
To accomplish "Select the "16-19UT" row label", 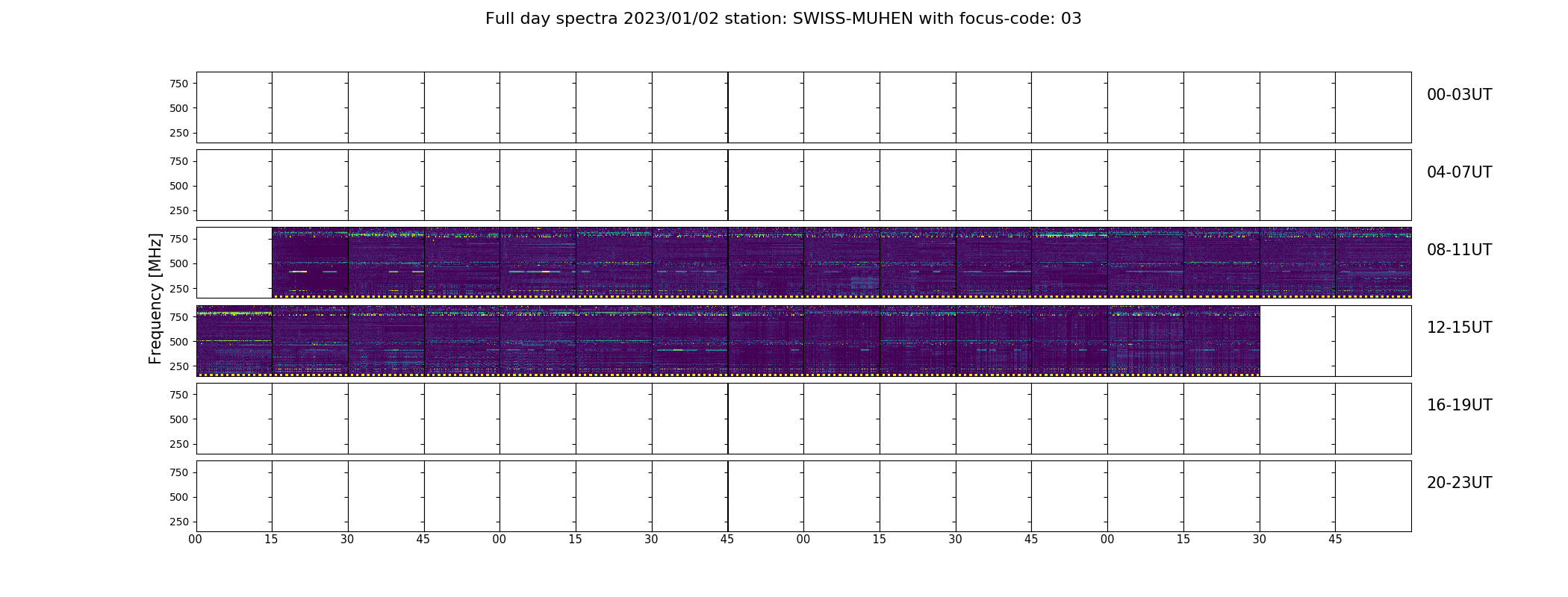I will tap(1459, 405).
